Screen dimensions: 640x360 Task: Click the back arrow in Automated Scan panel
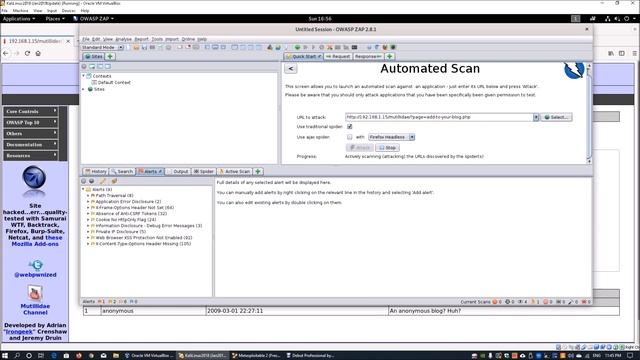click(291, 69)
